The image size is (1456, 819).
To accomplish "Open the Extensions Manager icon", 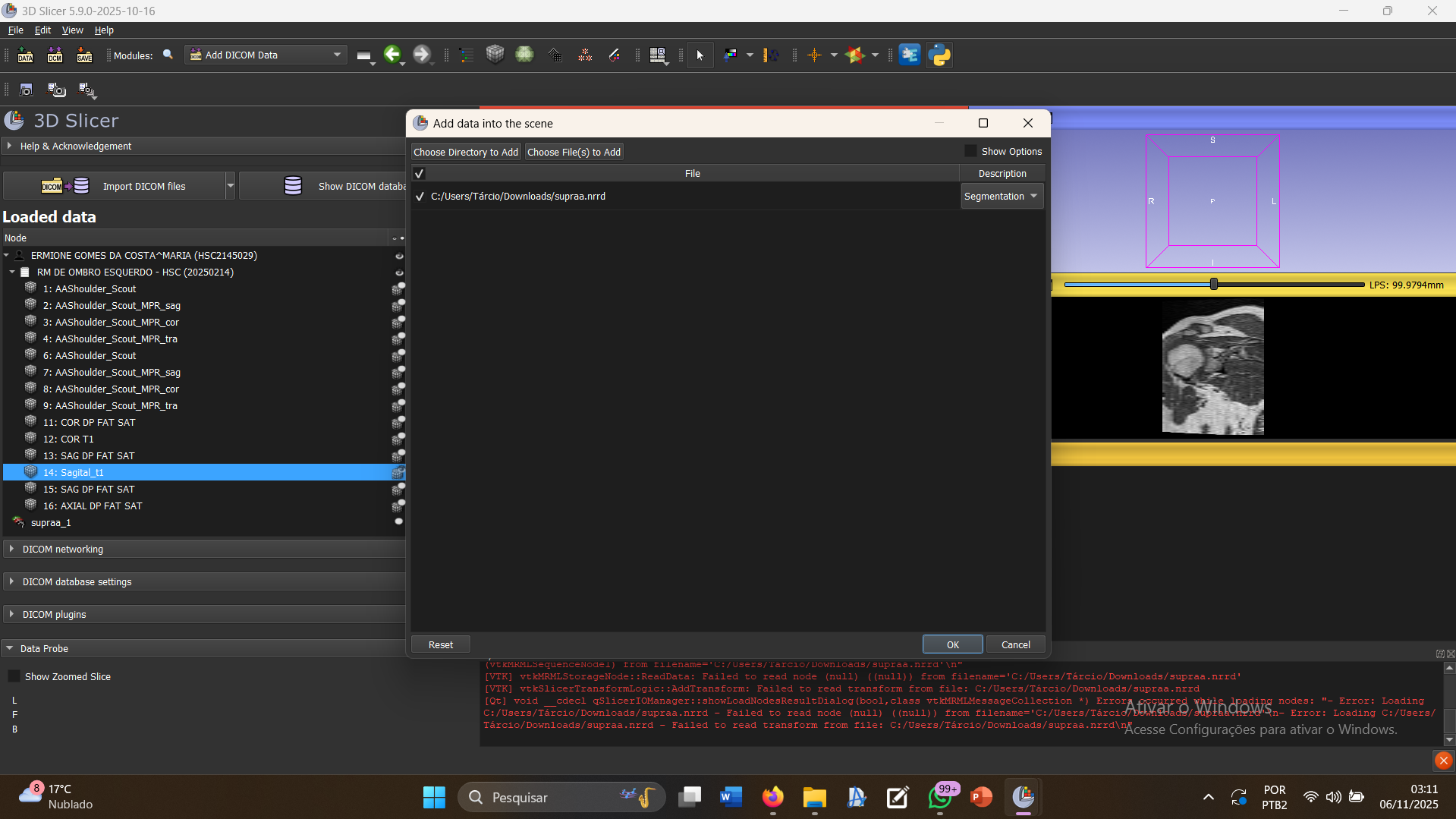I will pos(909,55).
